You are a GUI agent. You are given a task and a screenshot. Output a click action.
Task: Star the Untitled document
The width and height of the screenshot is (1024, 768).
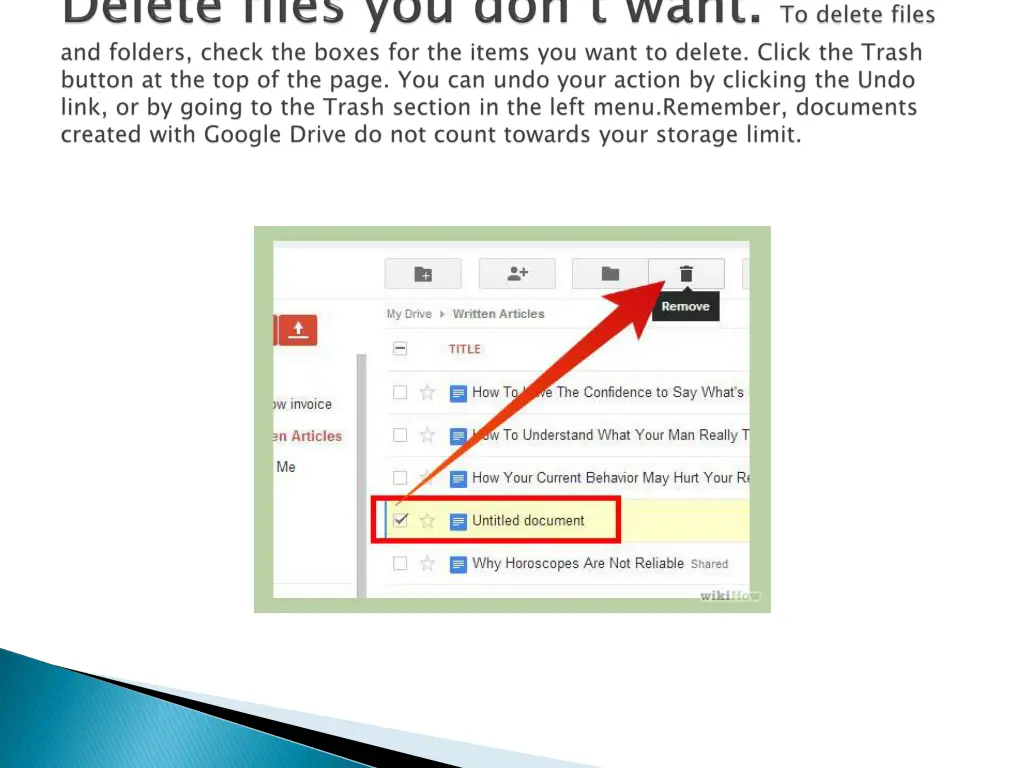[427, 520]
